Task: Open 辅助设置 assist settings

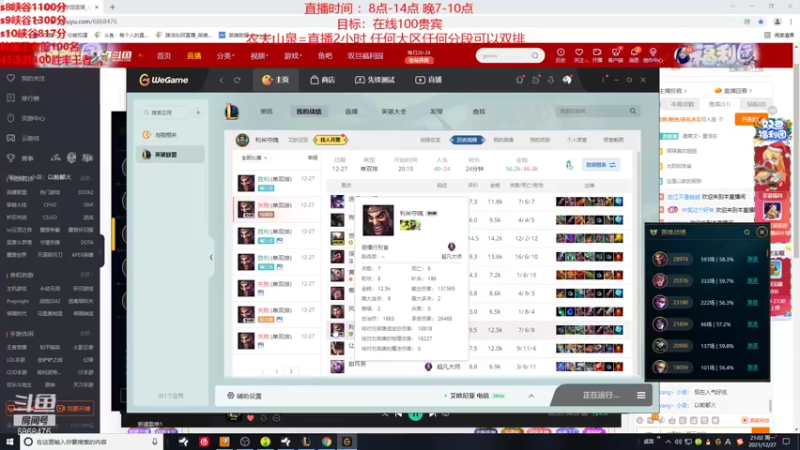Action: click(x=244, y=396)
